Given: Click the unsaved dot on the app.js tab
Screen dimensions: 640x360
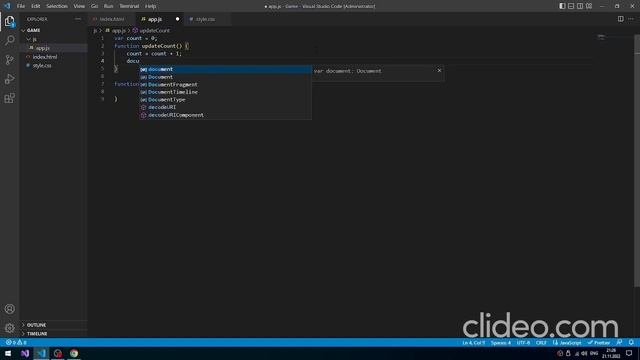Looking at the screenshot, I should (177, 19).
